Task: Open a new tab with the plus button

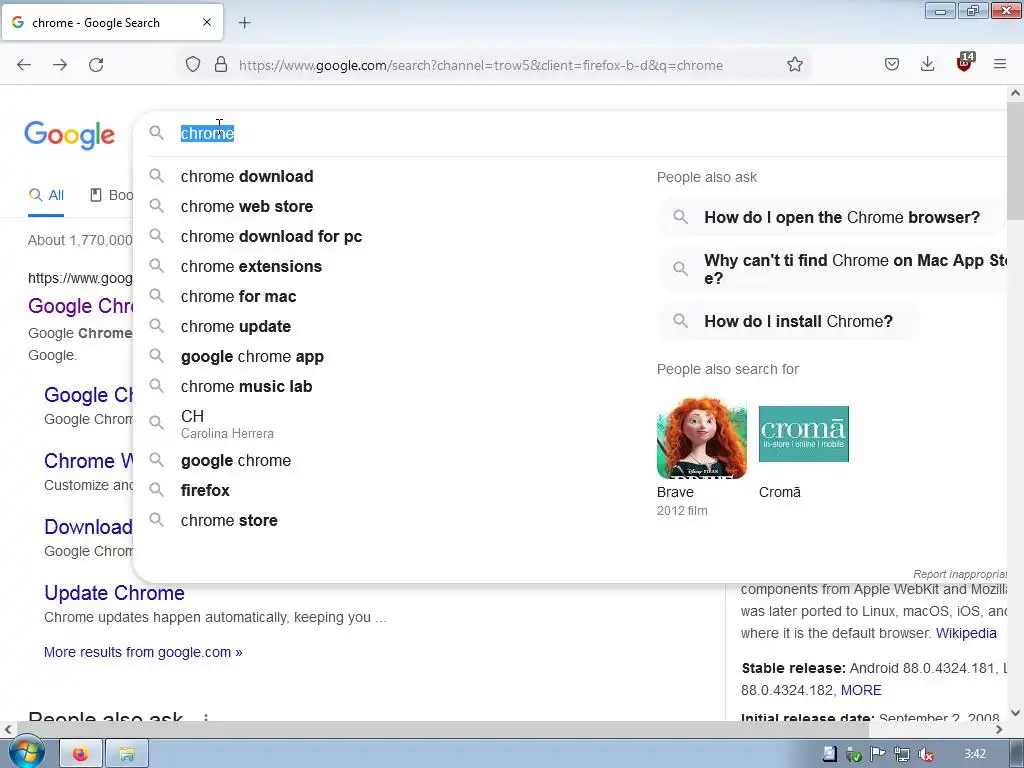Action: point(244,23)
